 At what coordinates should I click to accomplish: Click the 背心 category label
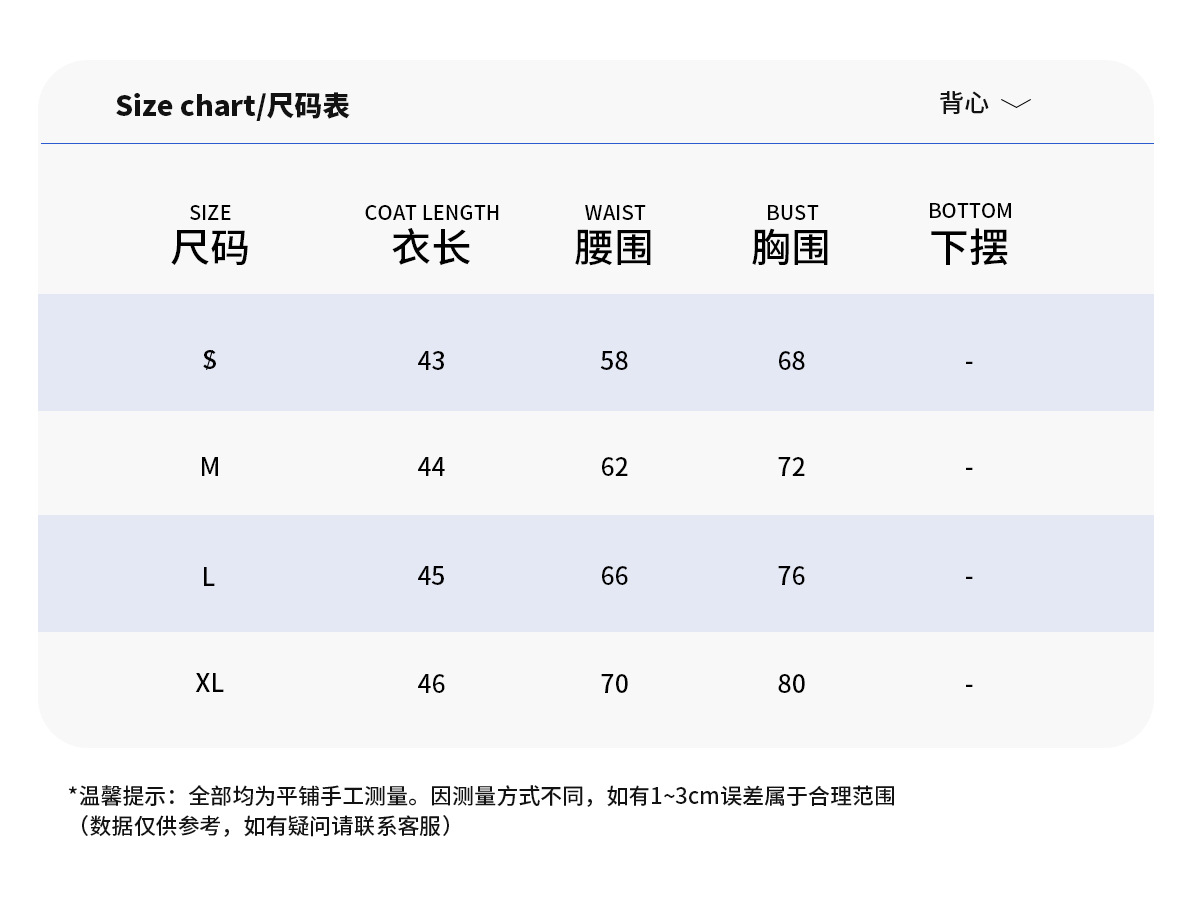coord(964,103)
